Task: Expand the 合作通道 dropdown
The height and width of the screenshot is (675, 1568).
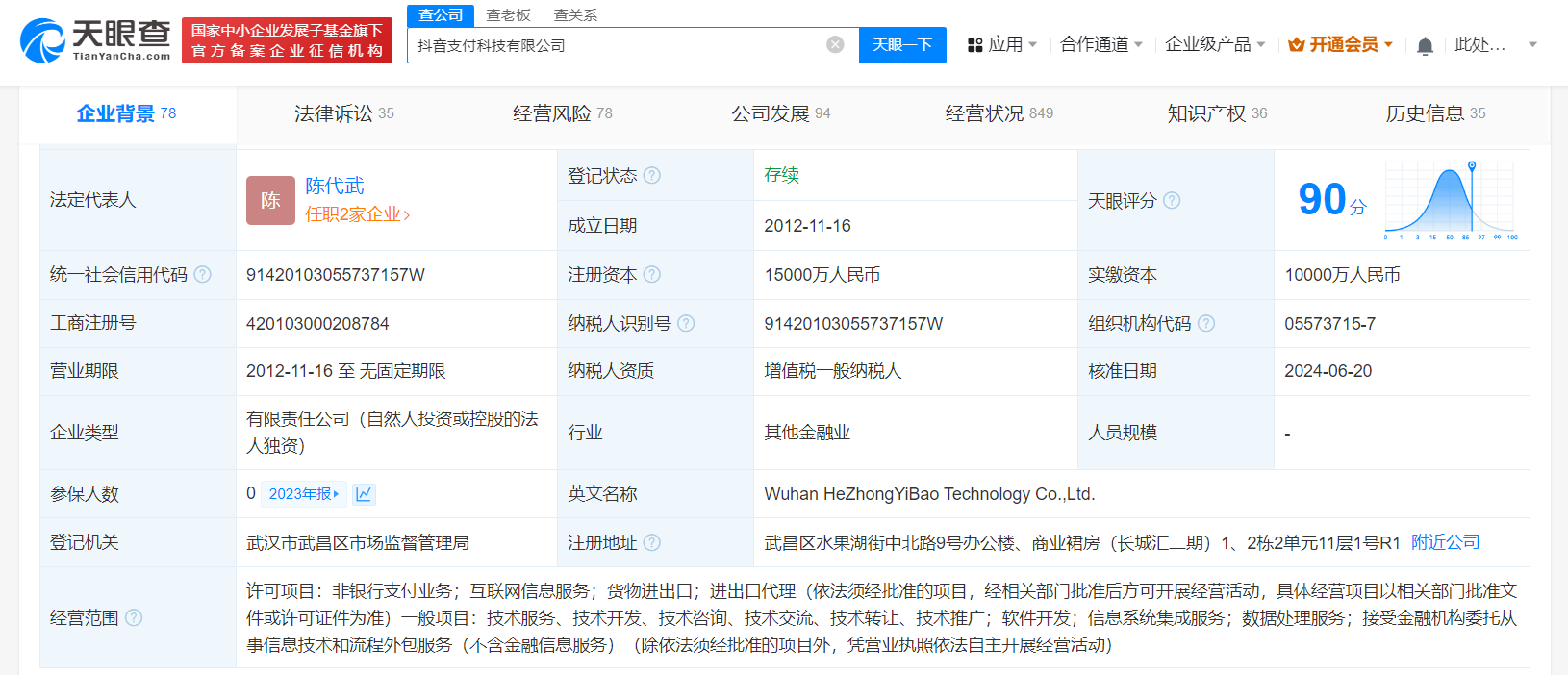Action: [1100, 45]
